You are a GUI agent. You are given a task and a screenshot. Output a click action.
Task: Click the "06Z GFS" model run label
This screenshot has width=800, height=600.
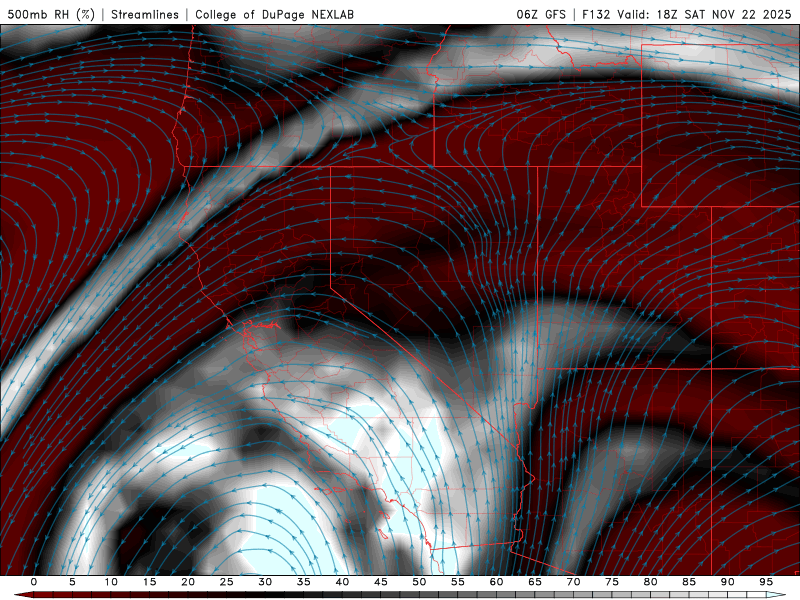pos(541,14)
